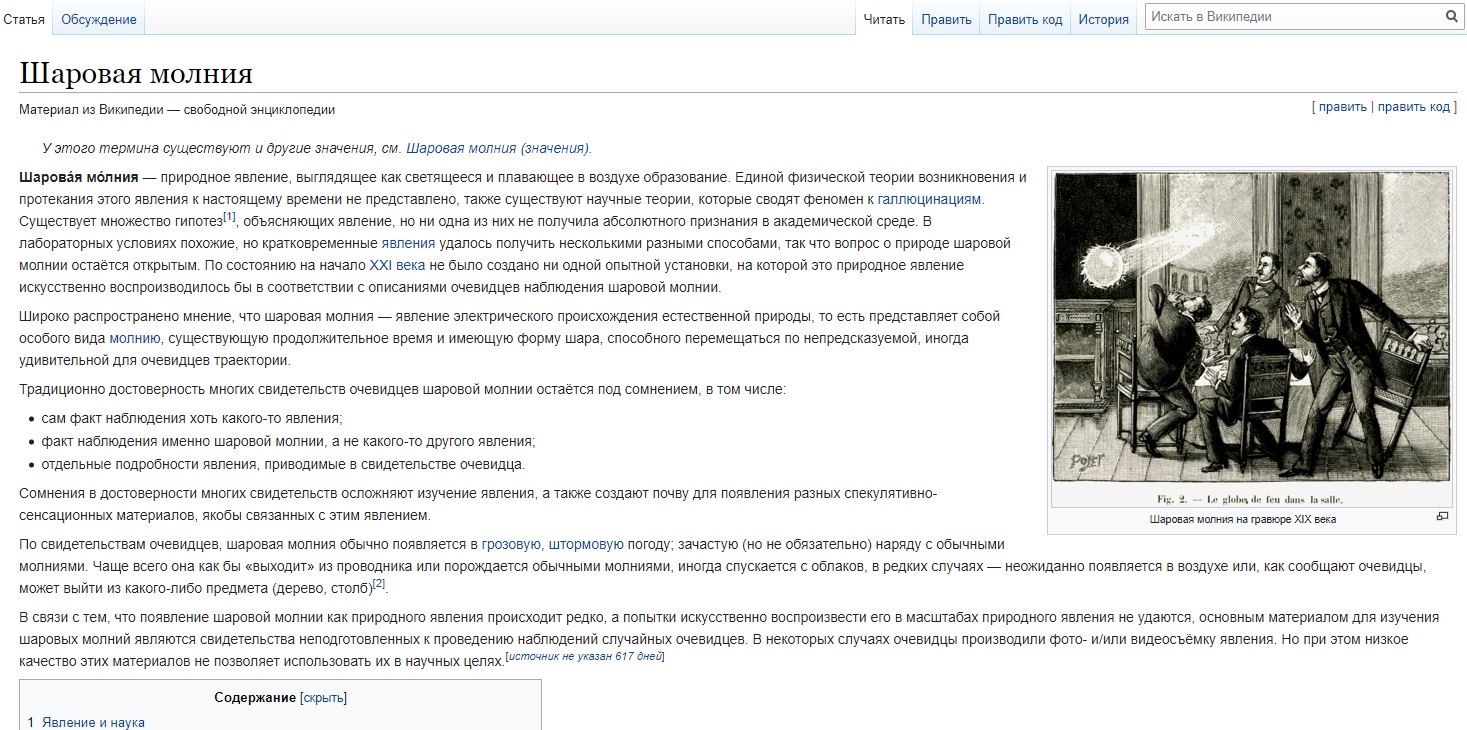Screen dimensions: 1467x730
Task: Click the section link править beside the title
Action: (x=1343, y=107)
